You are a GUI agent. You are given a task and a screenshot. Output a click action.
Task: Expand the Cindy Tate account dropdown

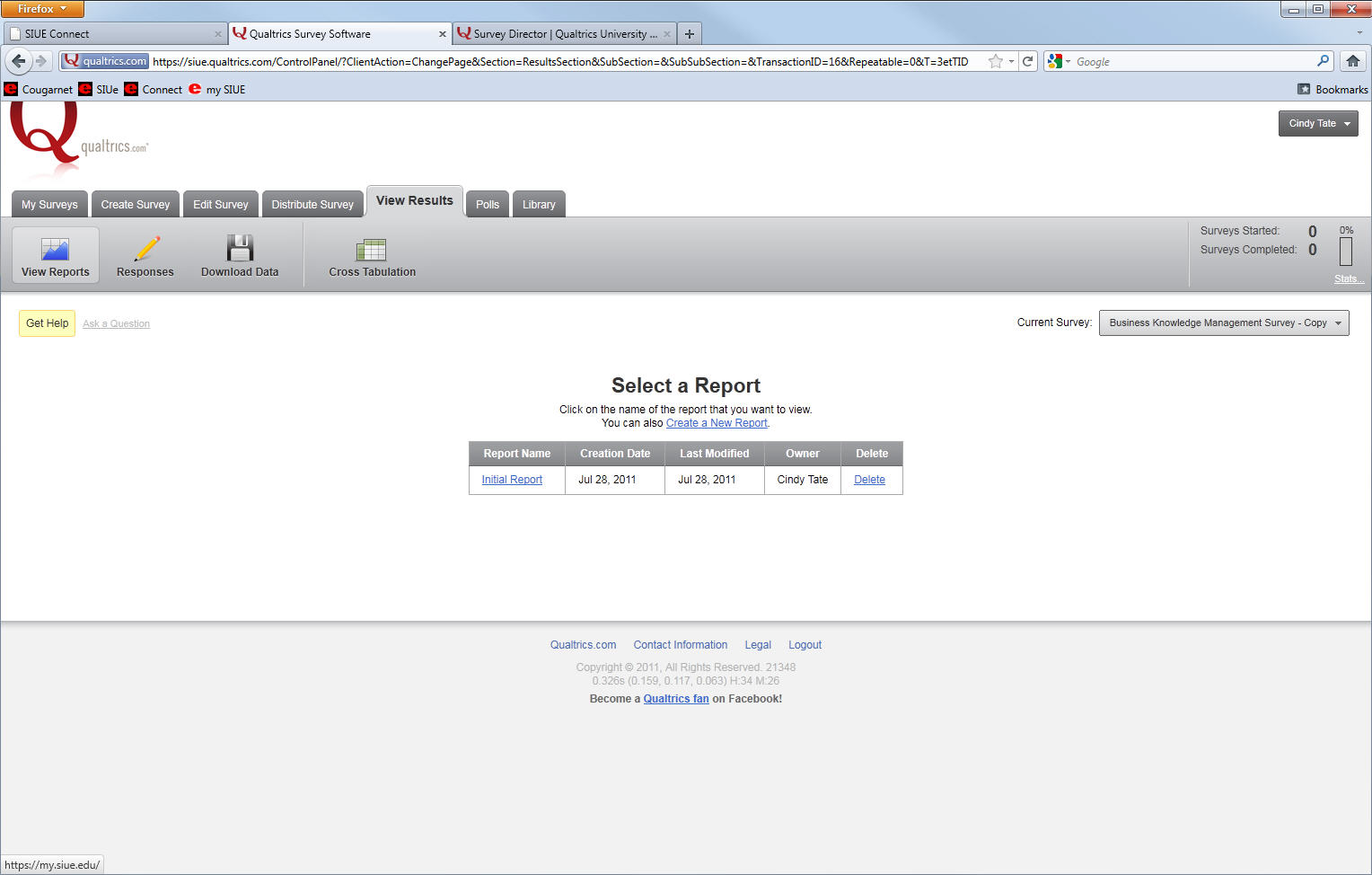pos(1317,123)
